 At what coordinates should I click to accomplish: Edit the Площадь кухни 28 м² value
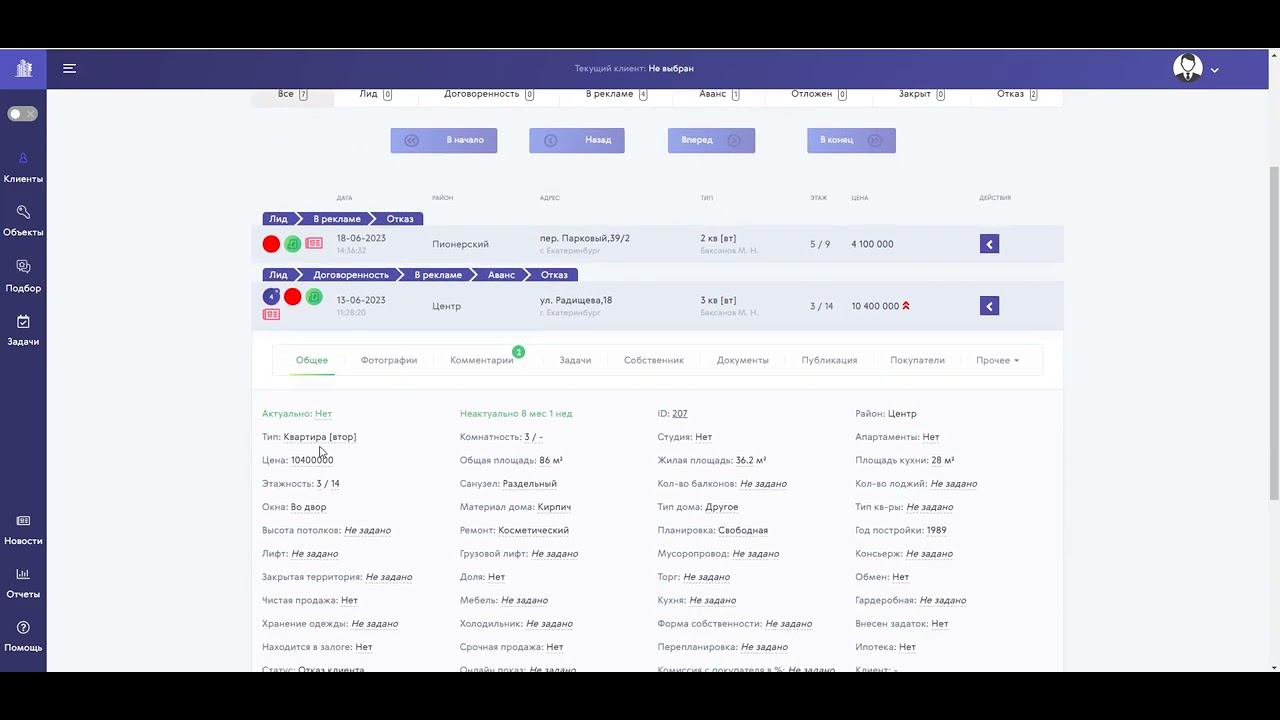(x=942, y=460)
